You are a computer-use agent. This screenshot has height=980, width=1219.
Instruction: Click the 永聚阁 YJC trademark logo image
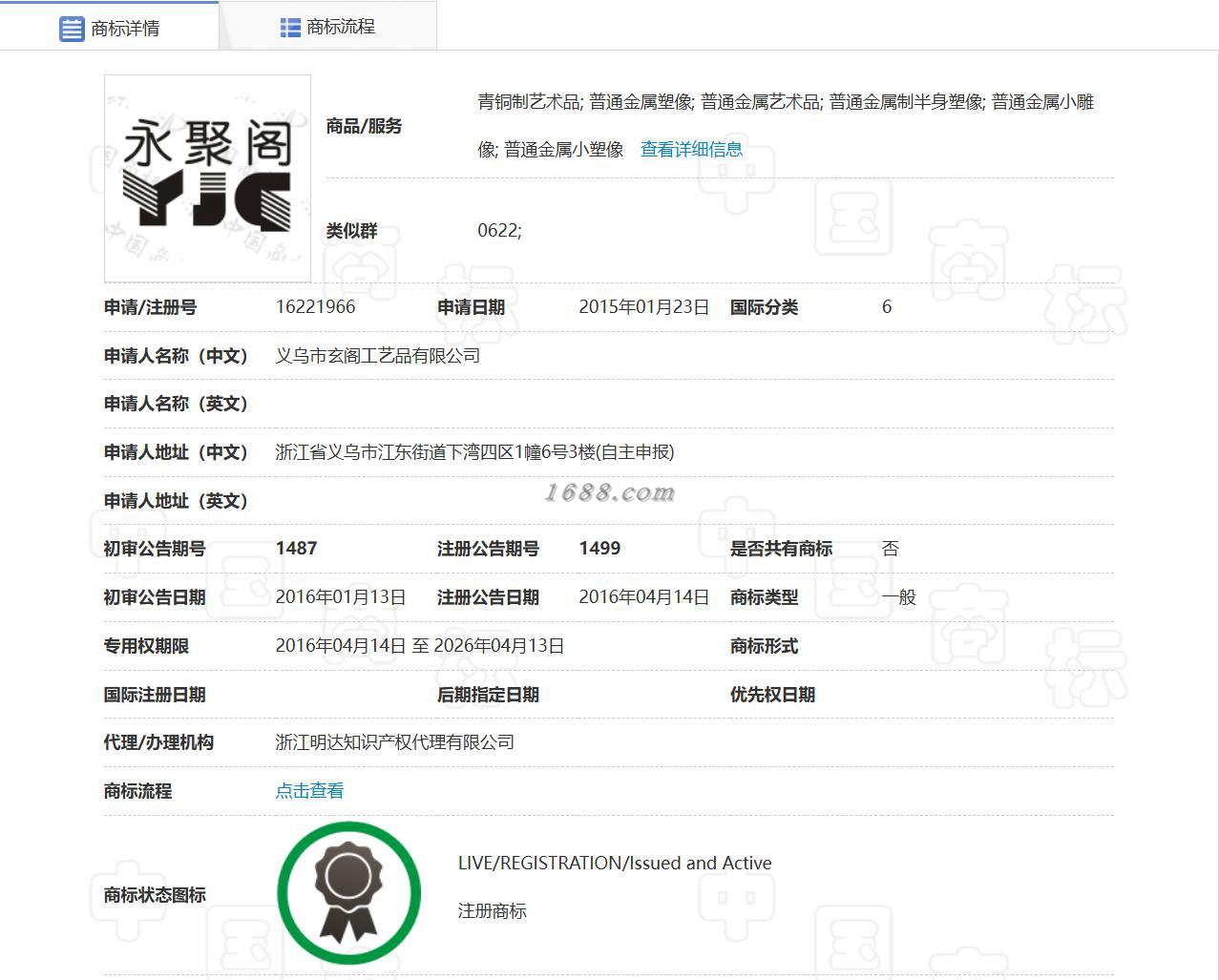(x=207, y=178)
